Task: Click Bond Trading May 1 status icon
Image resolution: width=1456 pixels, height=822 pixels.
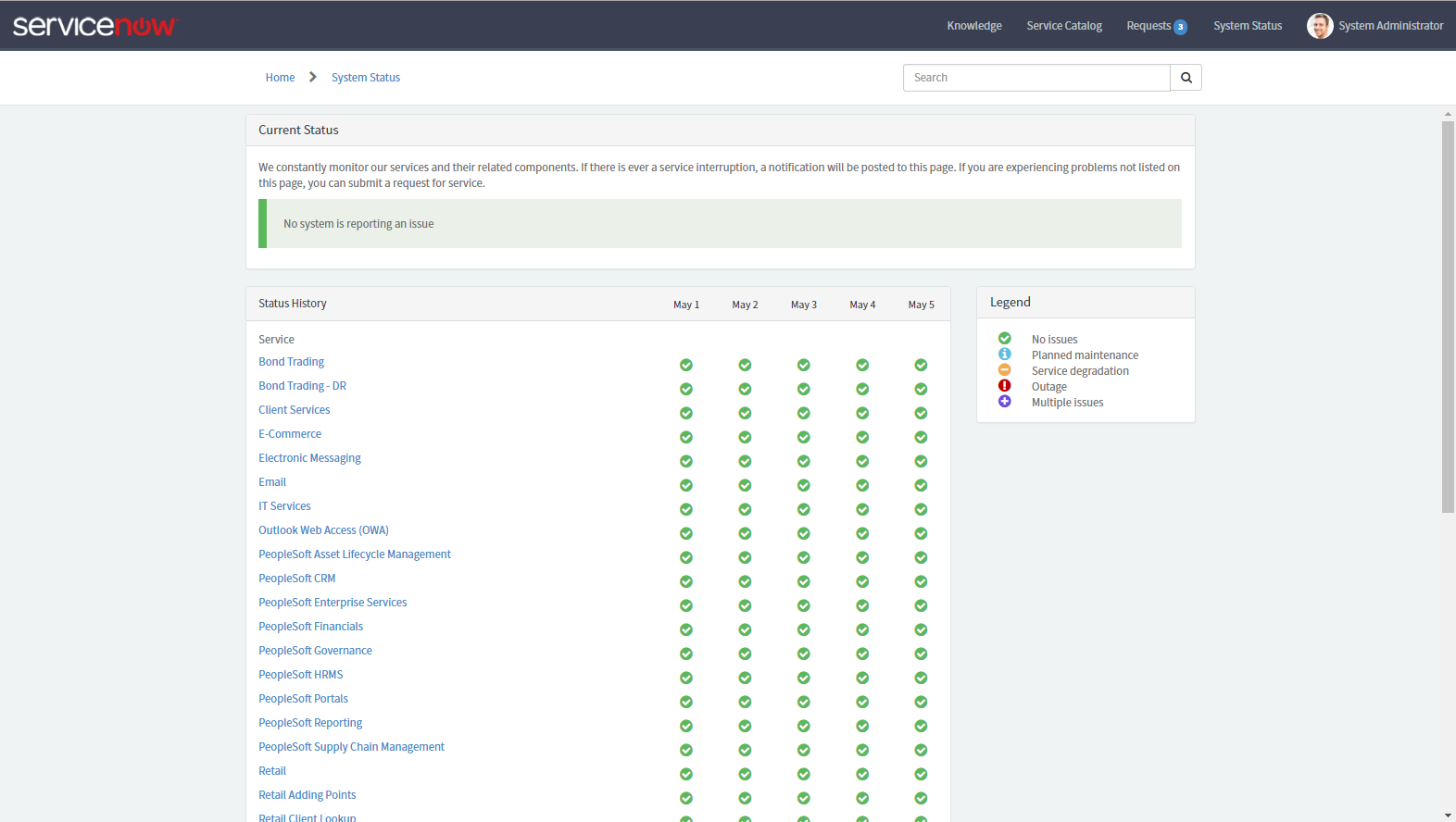Action: point(686,365)
